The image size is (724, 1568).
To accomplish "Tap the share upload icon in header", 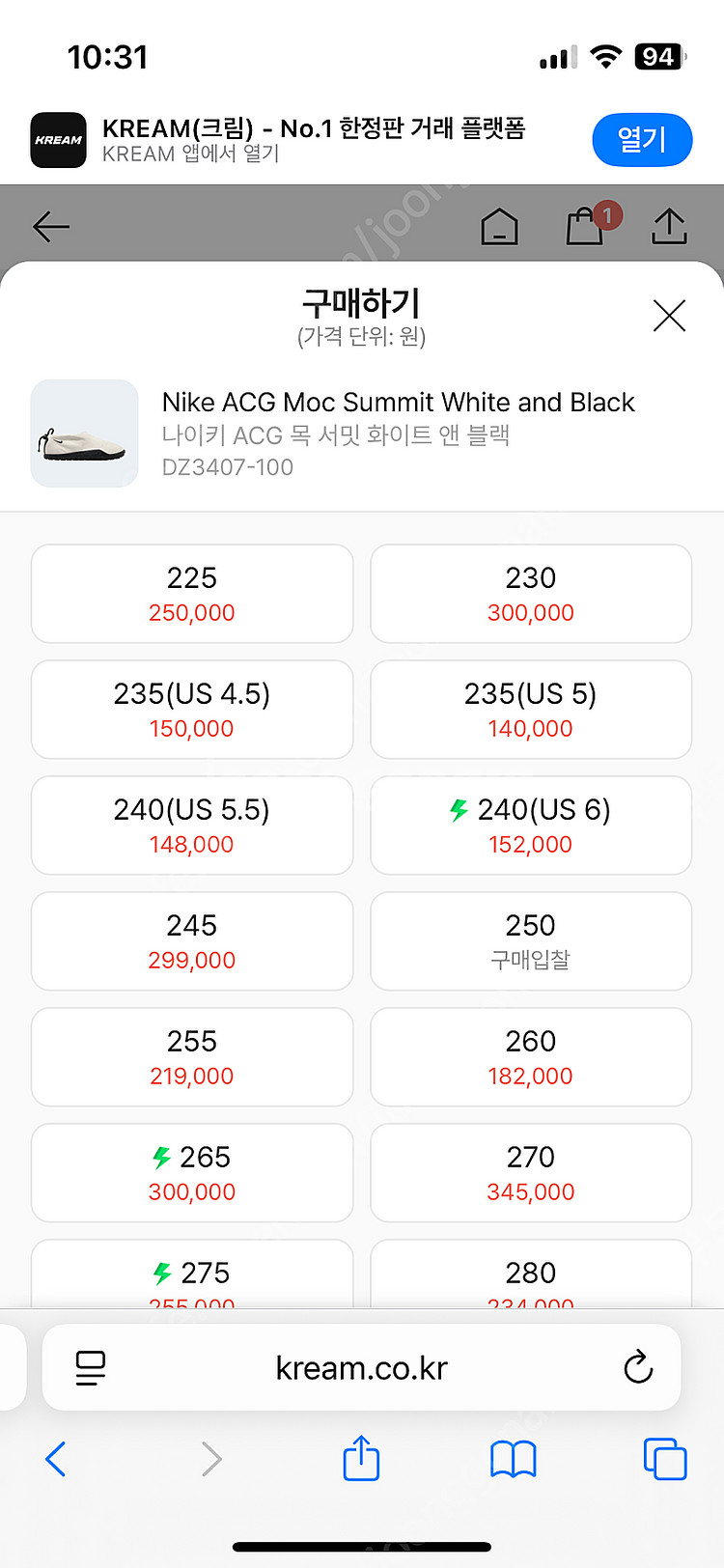I will (669, 227).
